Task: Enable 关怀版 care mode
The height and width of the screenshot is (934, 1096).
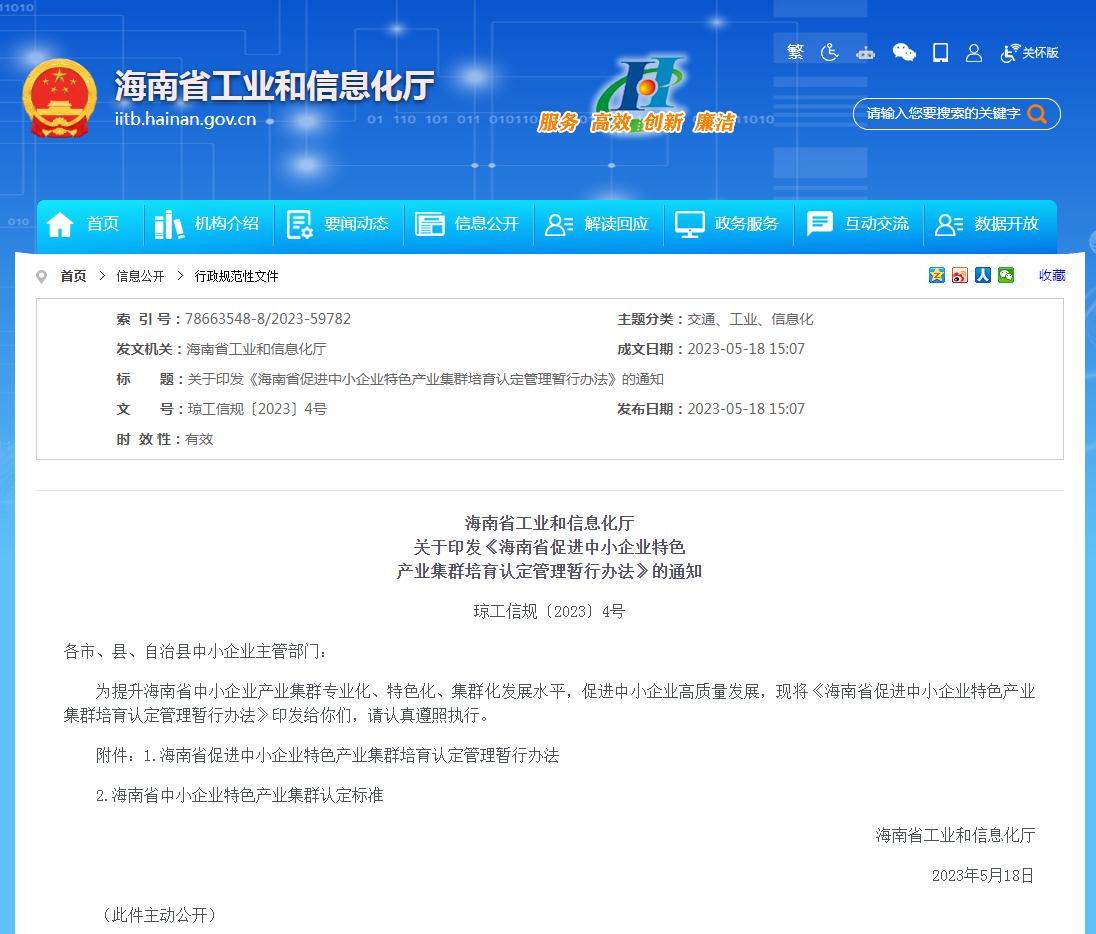Action: point(1030,53)
